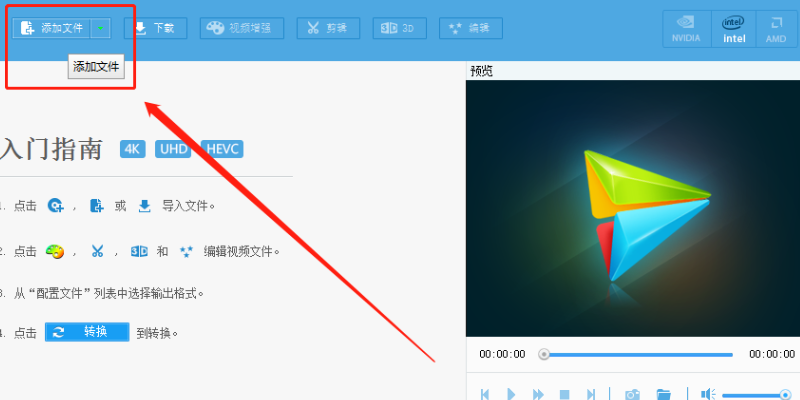Click the add-disc icon in guide step 1
The image size is (800, 400).
point(55,206)
